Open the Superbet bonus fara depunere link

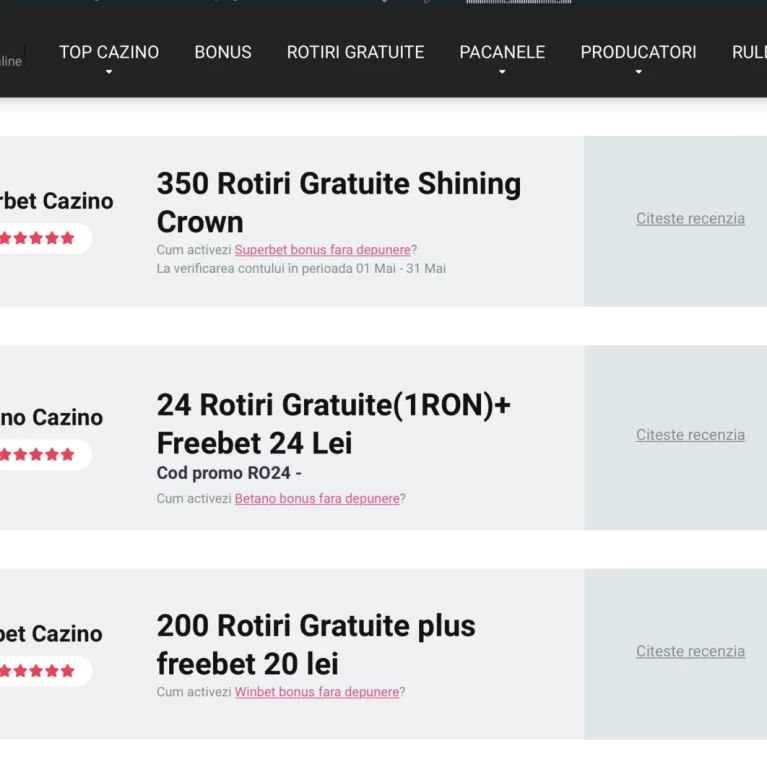pyautogui.click(x=322, y=250)
